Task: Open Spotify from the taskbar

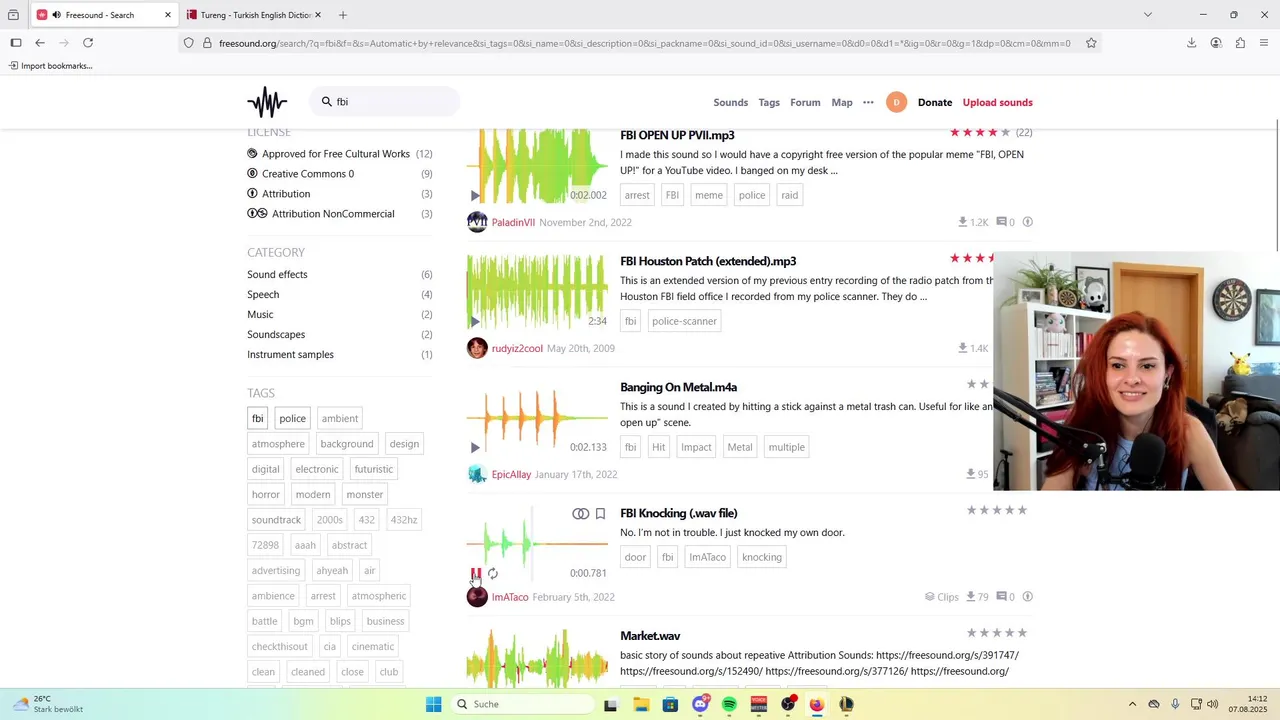Action: [729, 704]
